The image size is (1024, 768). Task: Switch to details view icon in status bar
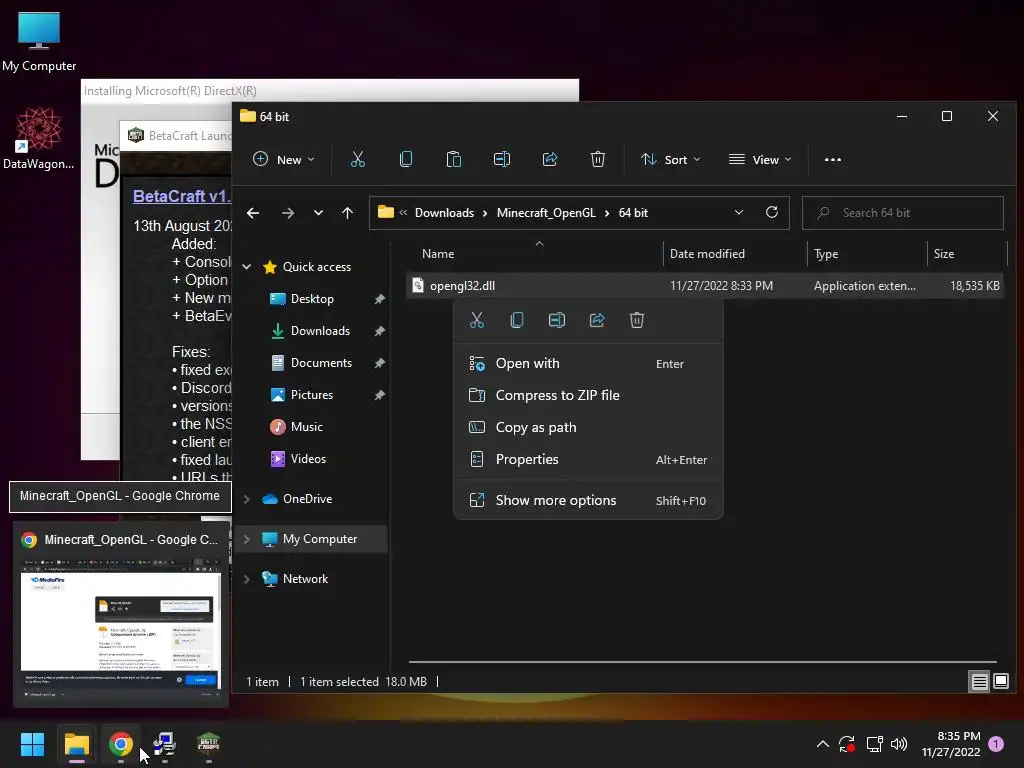coord(980,682)
